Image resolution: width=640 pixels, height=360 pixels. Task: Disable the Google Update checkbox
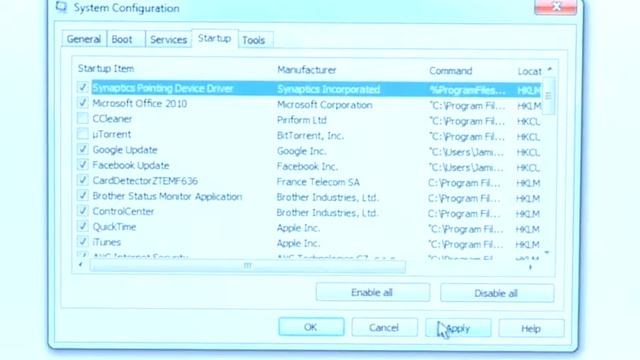(82, 149)
